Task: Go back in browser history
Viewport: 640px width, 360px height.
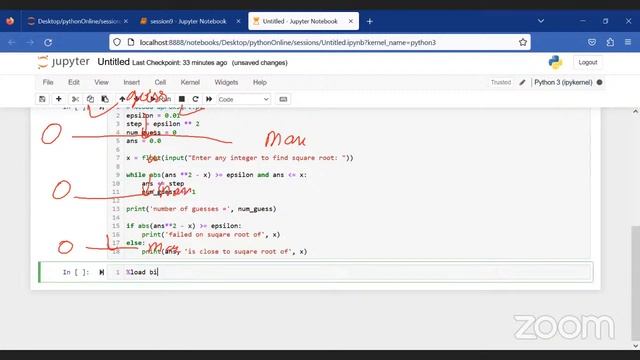Action: coord(11,42)
